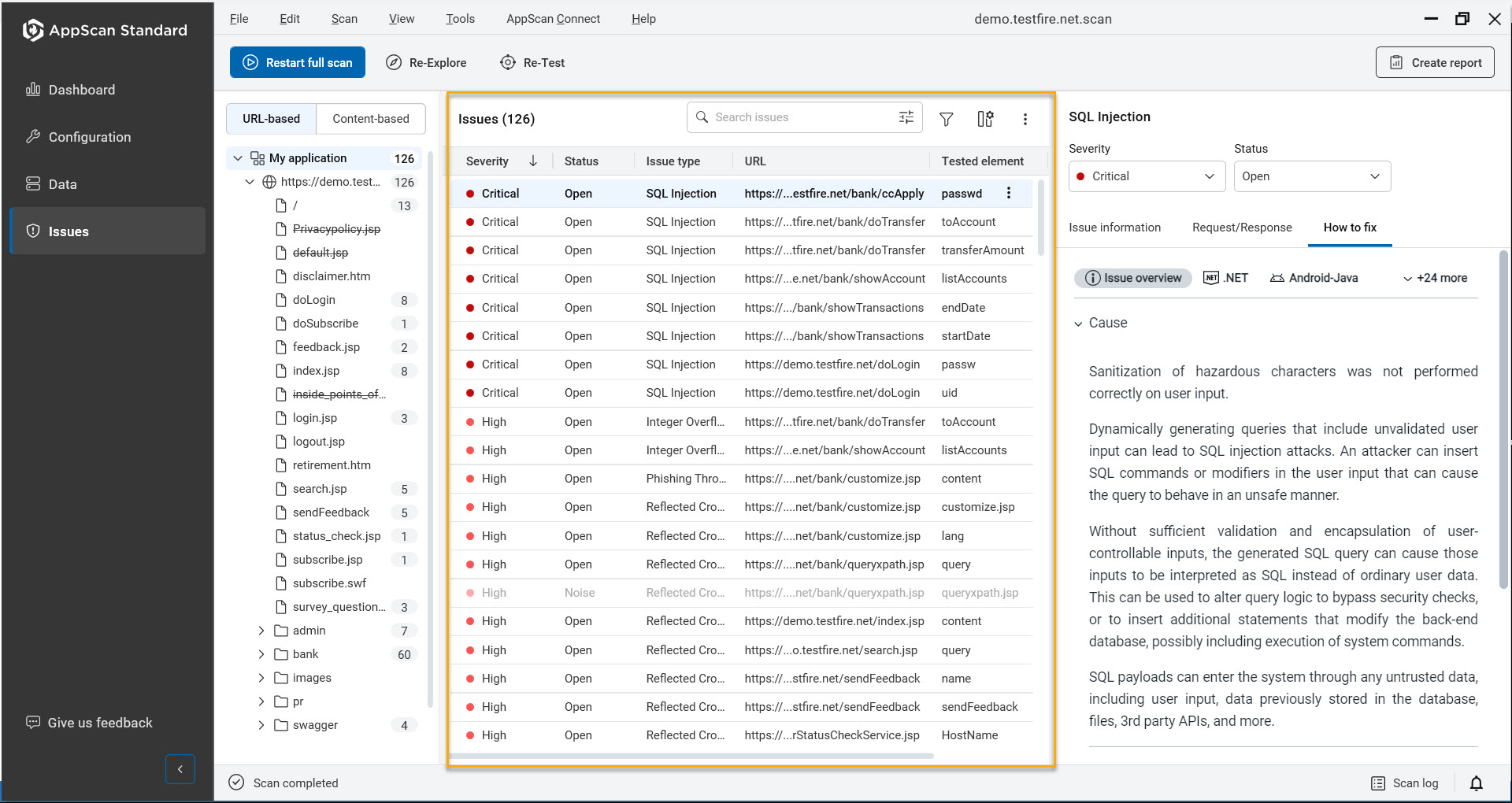This screenshot has width=1512, height=803.
Task: Sort by Severity using the arrow icon
Action: [x=533, y=161]
